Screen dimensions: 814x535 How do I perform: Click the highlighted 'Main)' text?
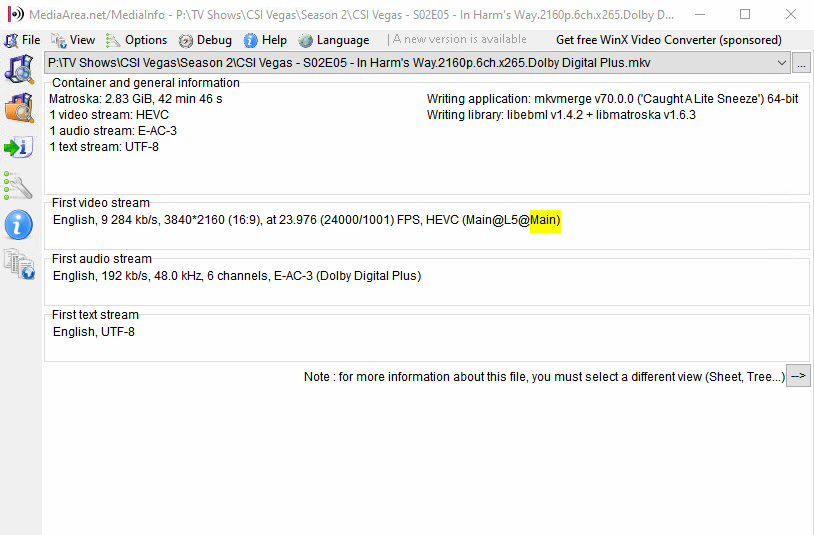(546, 220)
